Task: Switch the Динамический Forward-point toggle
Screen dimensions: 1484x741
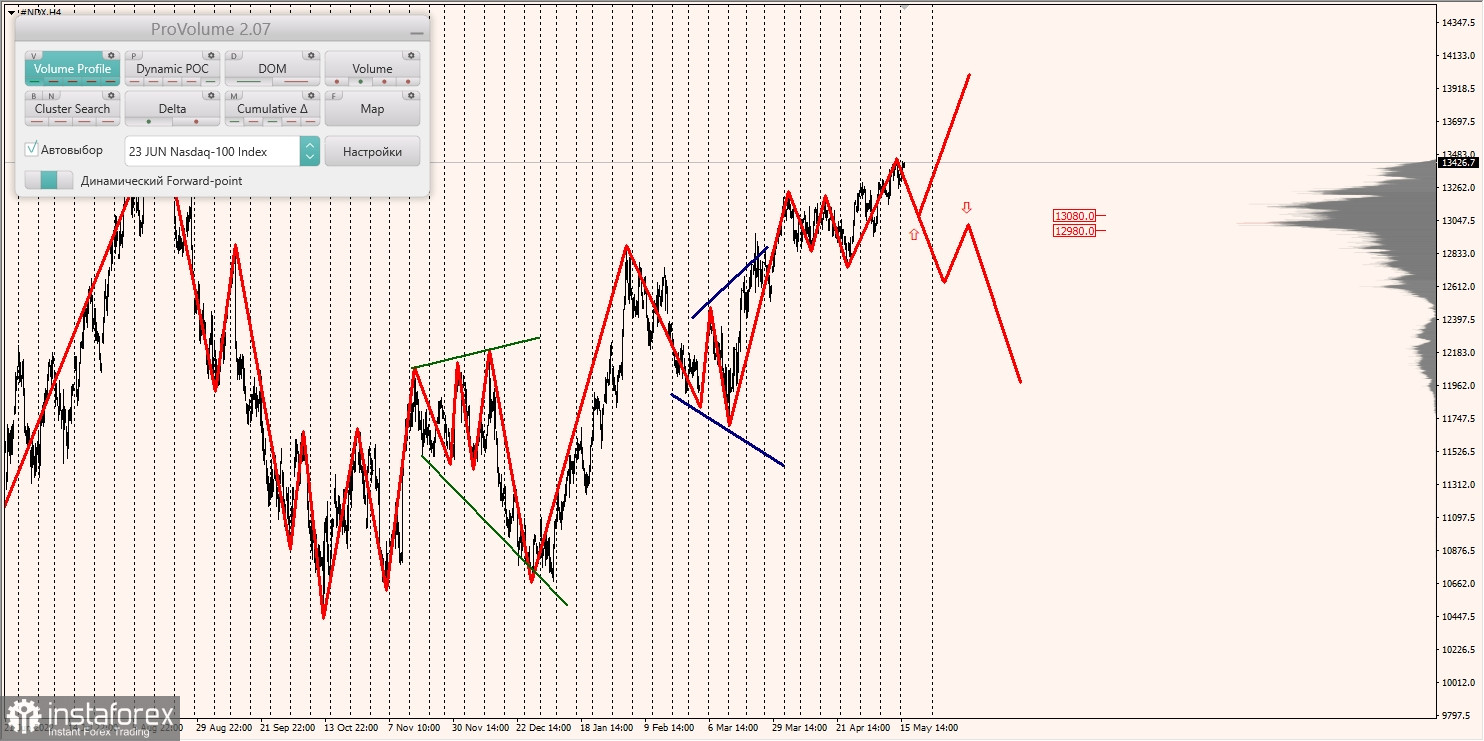Action: click(x=49, y=180)
